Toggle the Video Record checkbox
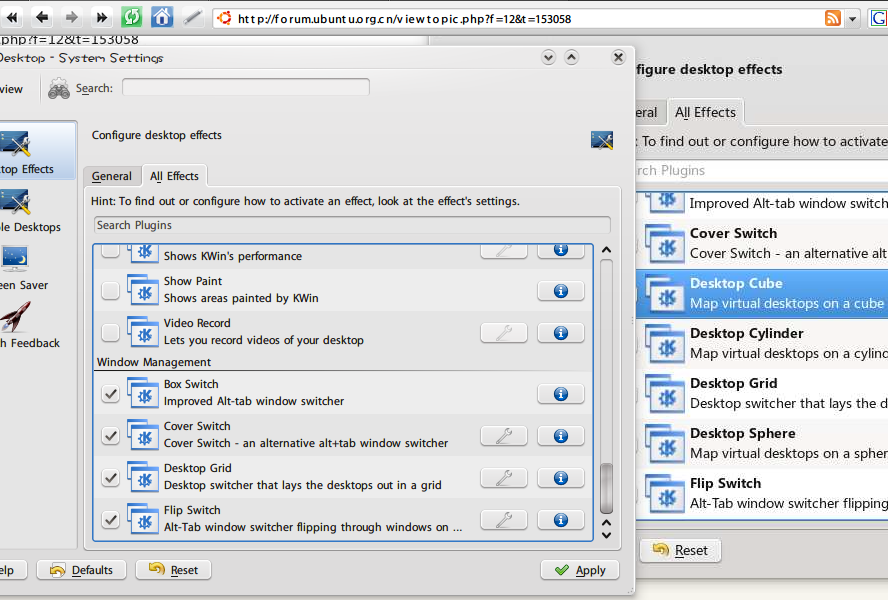This screenshot has width=888, height=600. point(110,333)
